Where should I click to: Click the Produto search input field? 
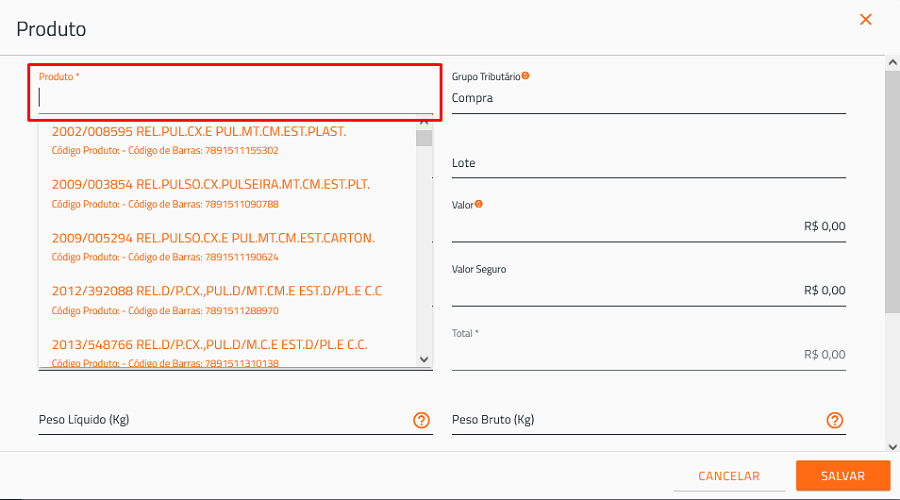[235, 98]
